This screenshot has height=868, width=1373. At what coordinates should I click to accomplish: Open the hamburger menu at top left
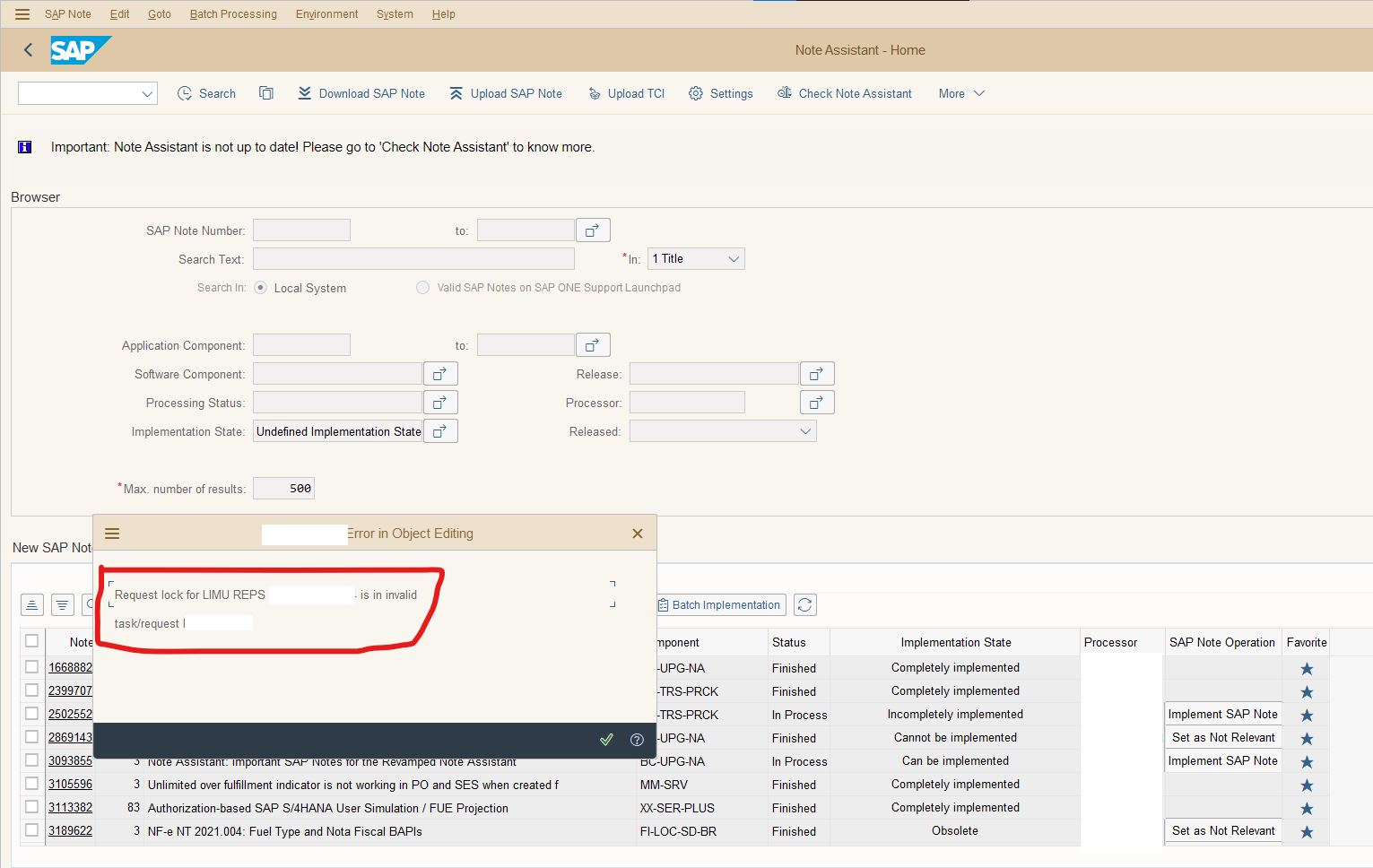[22, 14]
